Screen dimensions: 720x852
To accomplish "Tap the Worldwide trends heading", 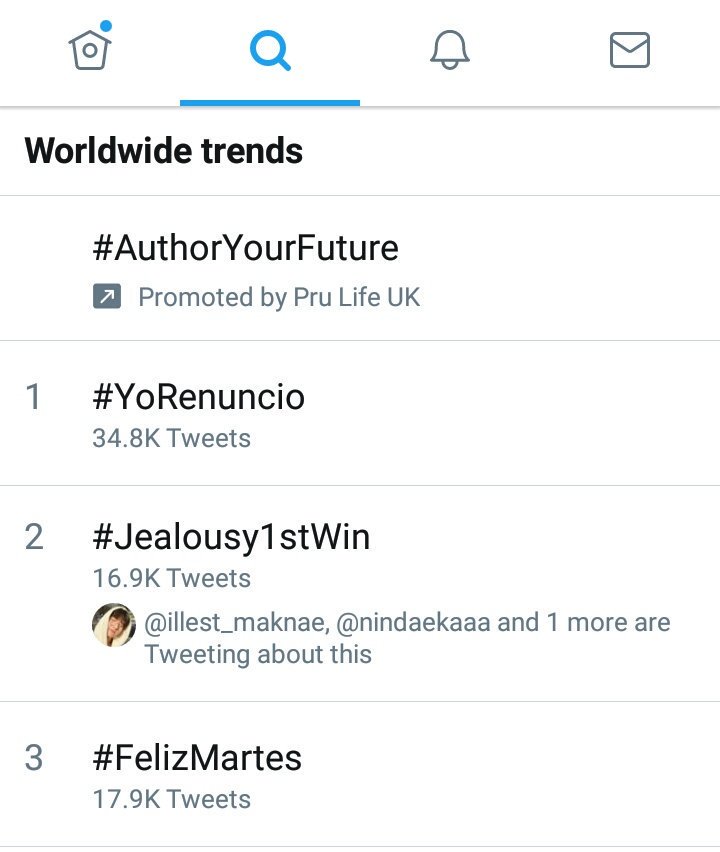I will (163, 151).
